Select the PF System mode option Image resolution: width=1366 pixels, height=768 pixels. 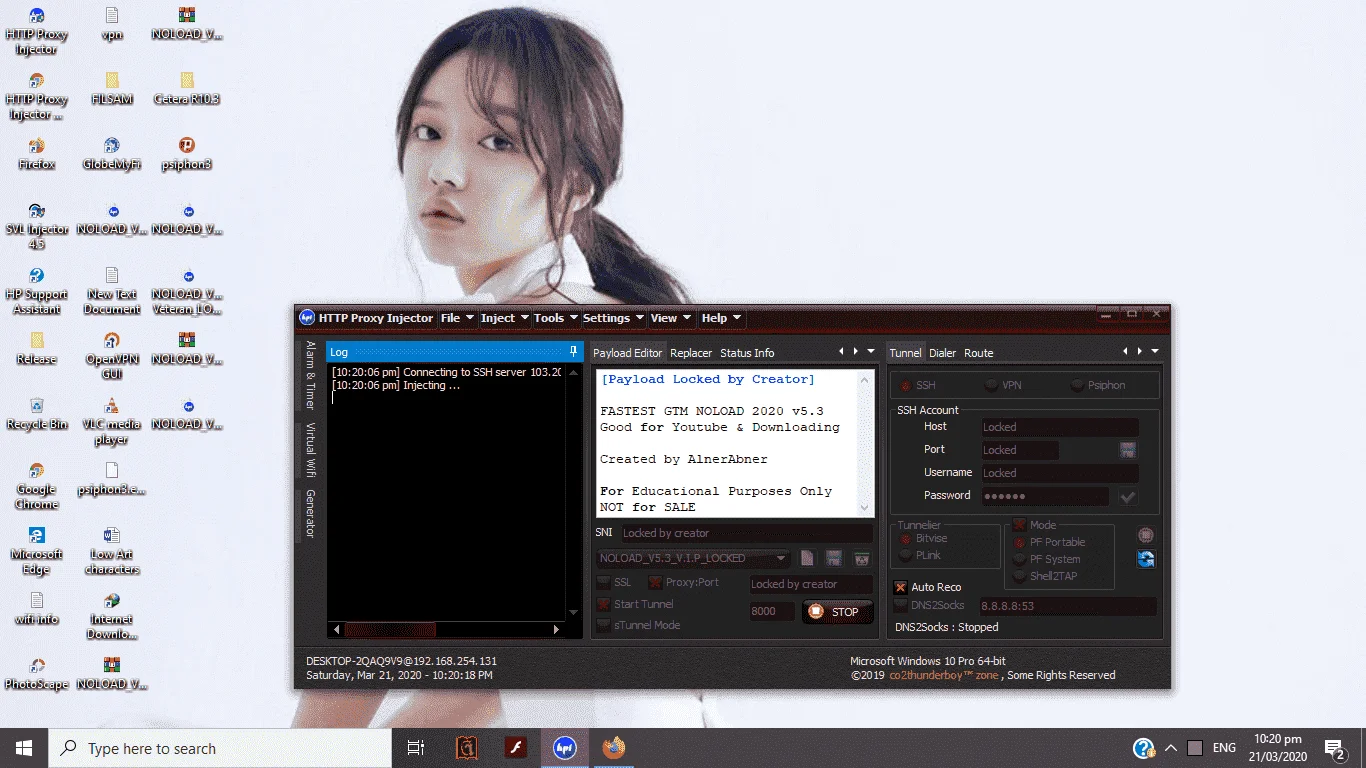coord(1020,559)
